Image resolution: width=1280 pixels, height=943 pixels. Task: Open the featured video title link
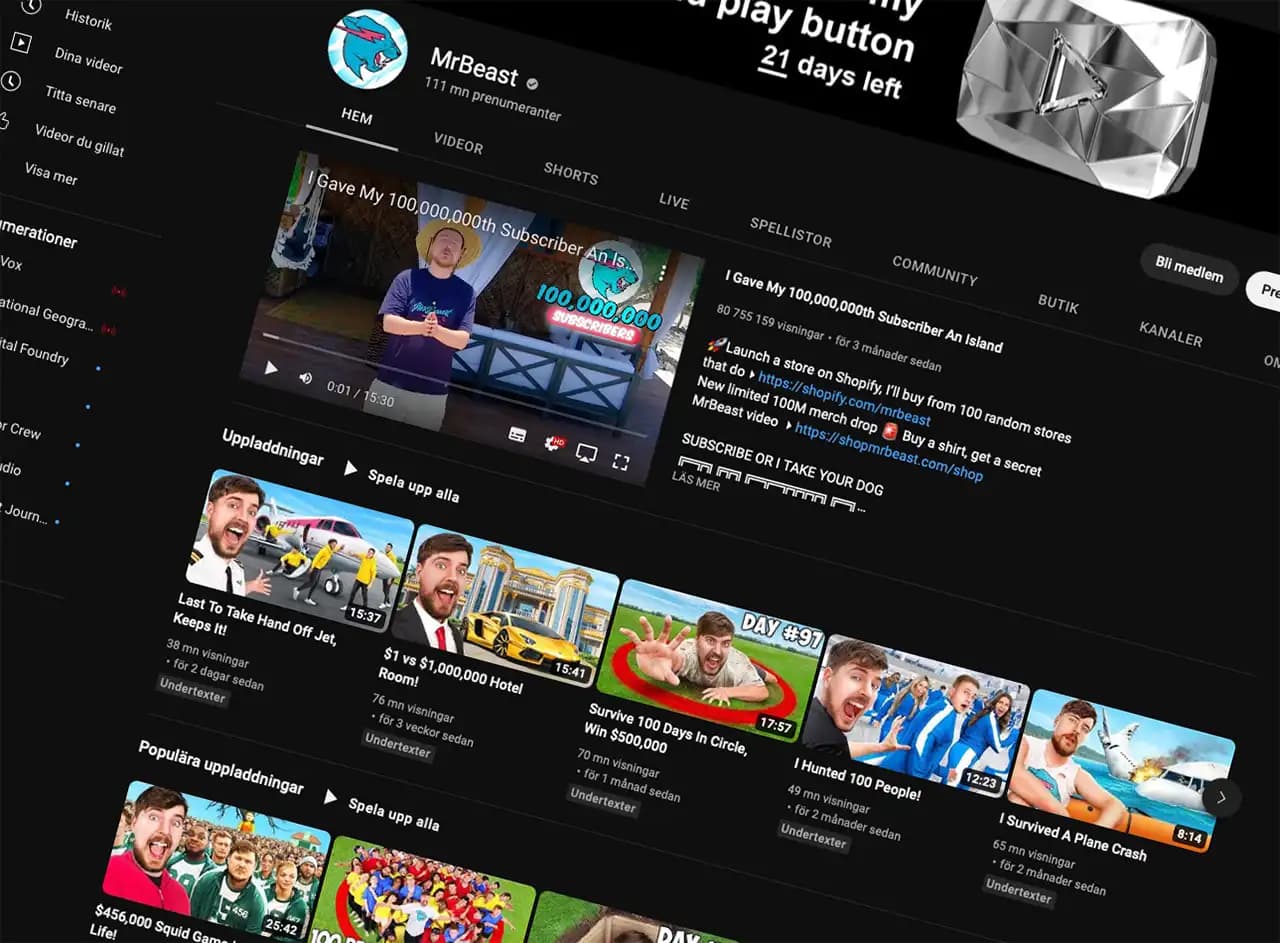pyautogui.click(x=864, y=310)
